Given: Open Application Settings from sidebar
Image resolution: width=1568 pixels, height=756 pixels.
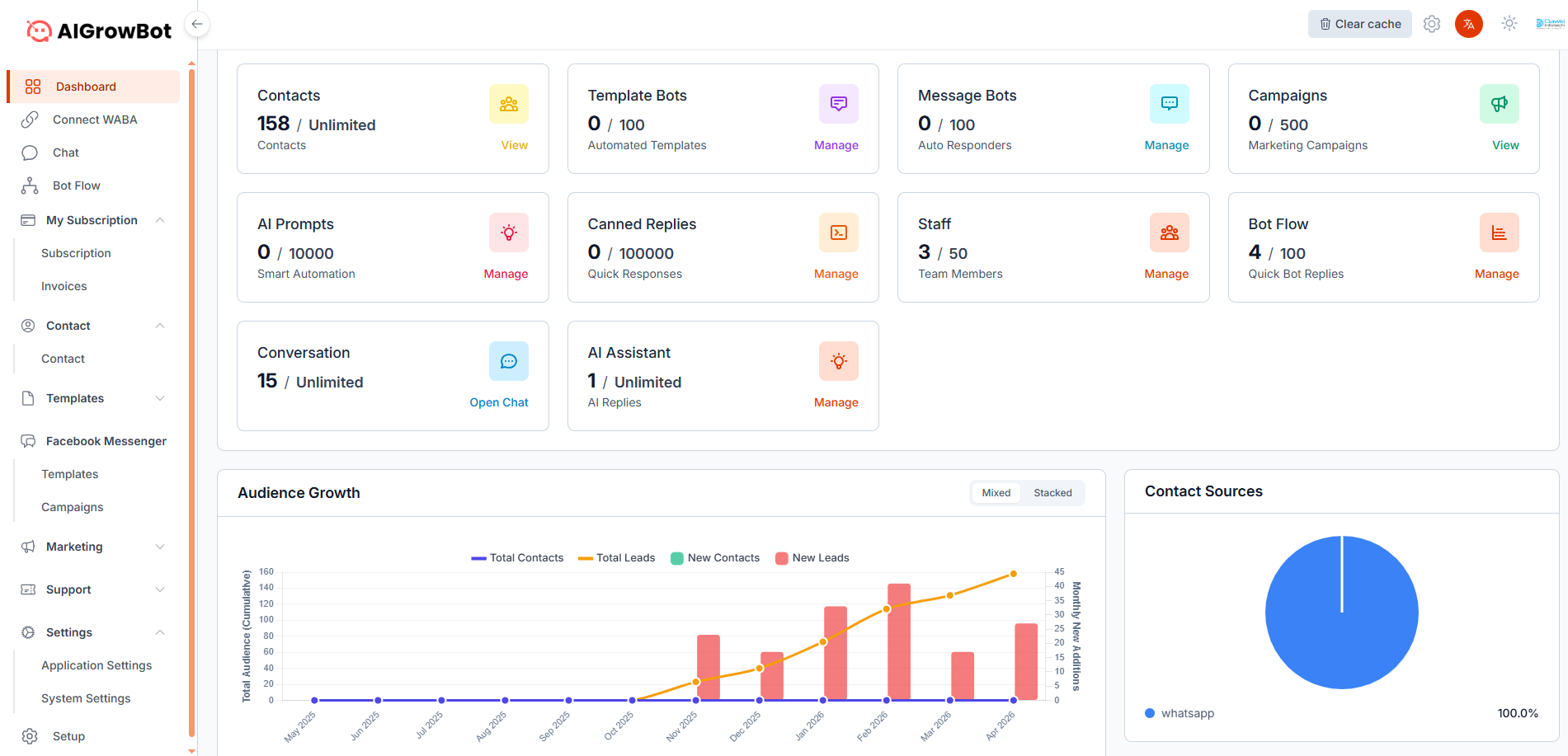Looking at the screenshot, I should click(97, 664).
